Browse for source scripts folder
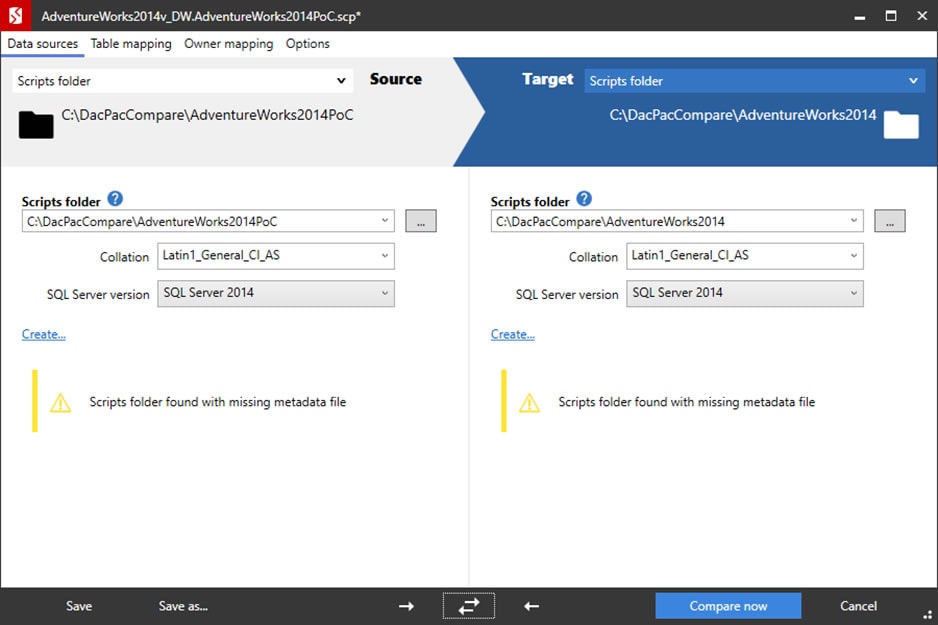938x625 pixels. click(x=421, y=221)
